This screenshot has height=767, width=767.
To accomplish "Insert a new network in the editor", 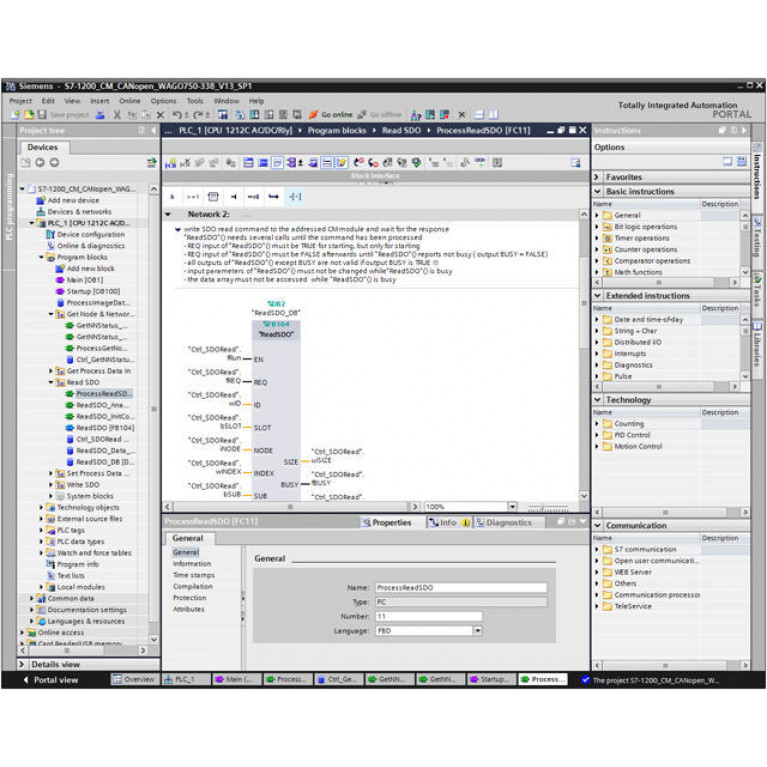I will 171,163.
